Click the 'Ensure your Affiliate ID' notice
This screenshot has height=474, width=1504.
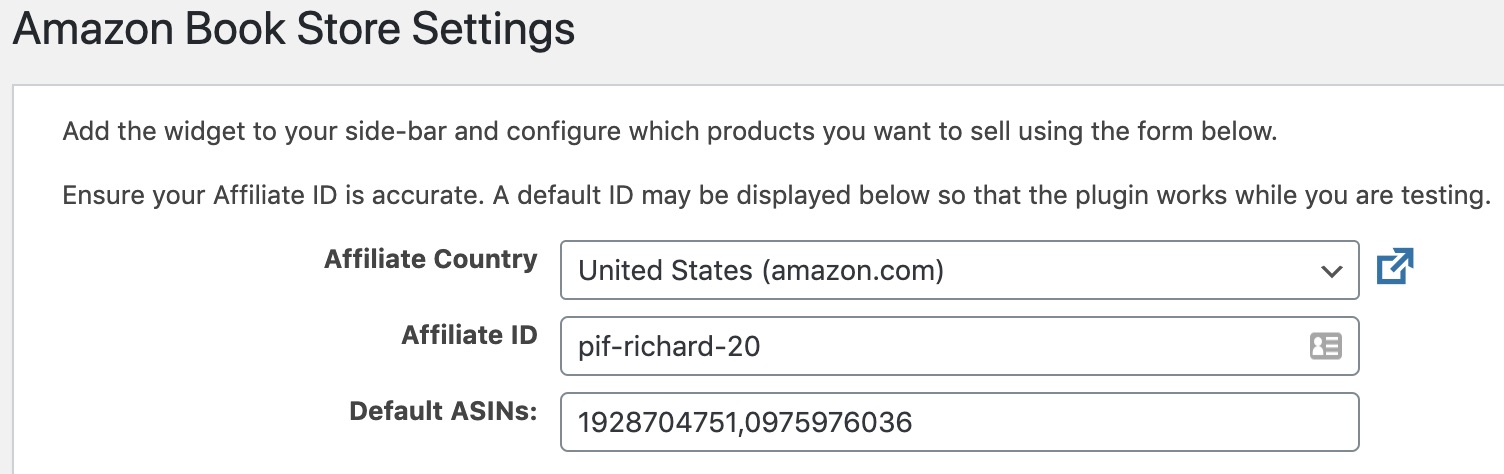coord(770,195)
